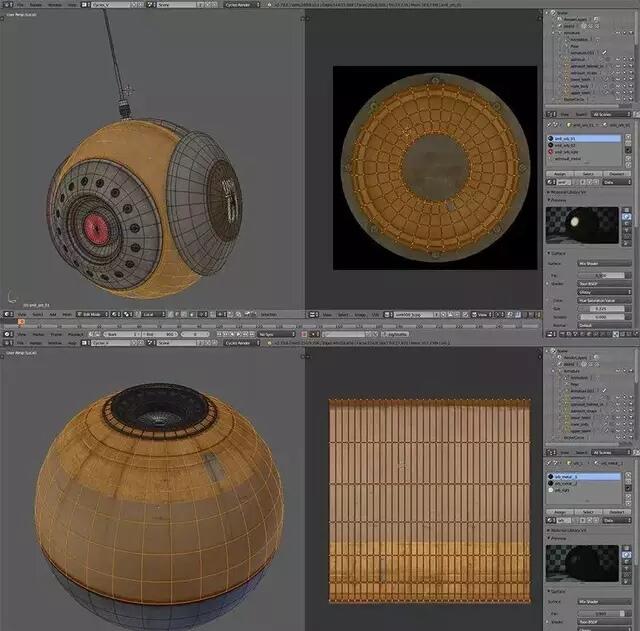
Task: Select third material slot, bottom window
Action: 584,490
